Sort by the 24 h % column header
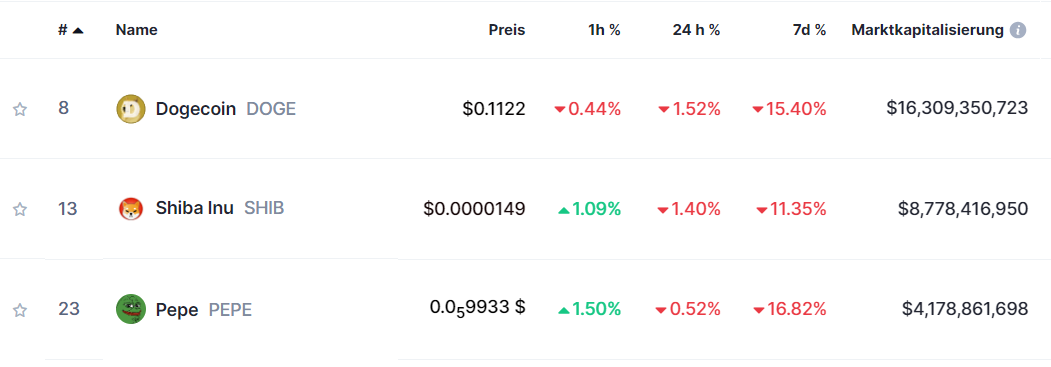Image resolution: width=1051 pixels, height=367 pixels. pos(696,30)
